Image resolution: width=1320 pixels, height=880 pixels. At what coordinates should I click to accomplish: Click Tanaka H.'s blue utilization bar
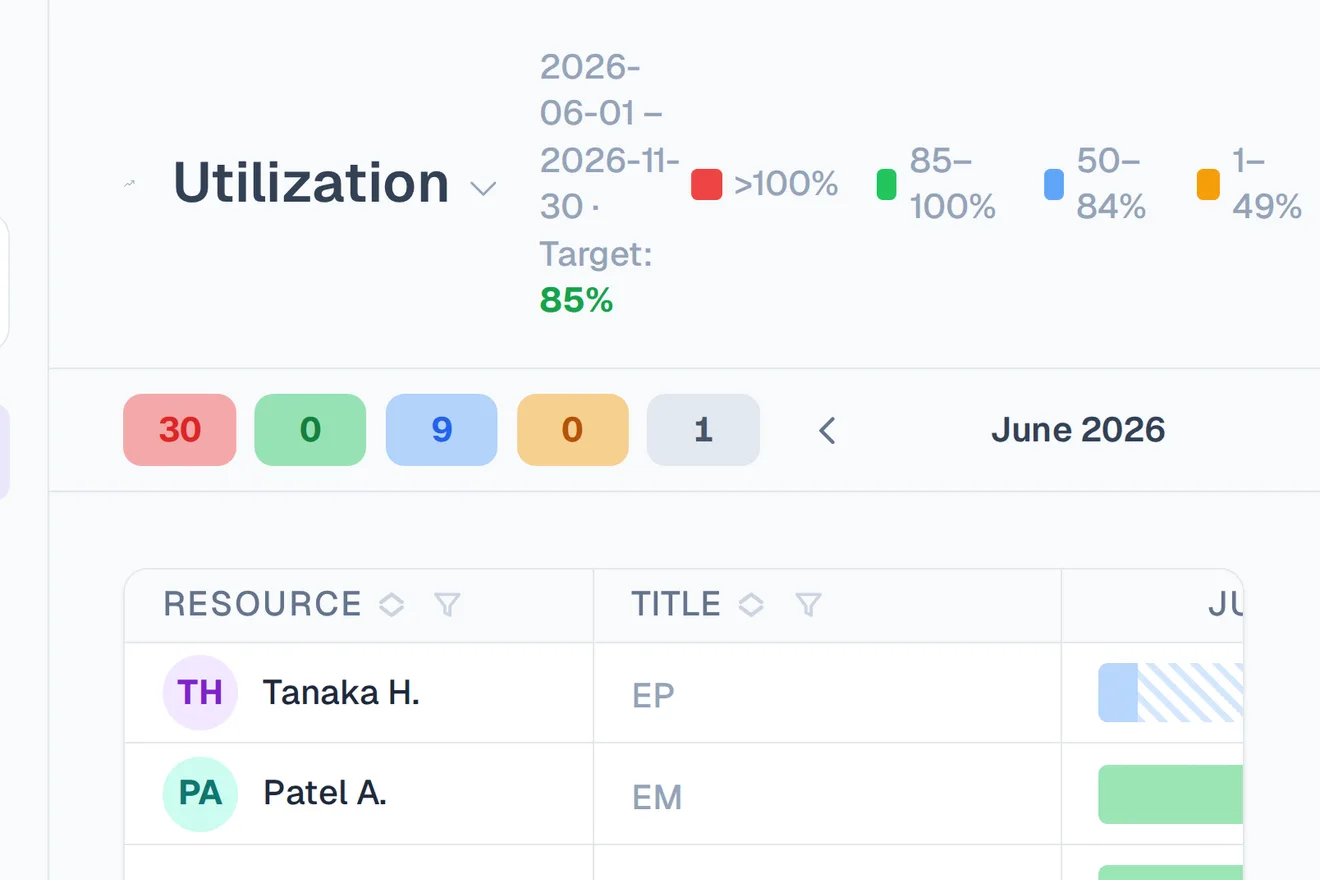click(1118, 692)
